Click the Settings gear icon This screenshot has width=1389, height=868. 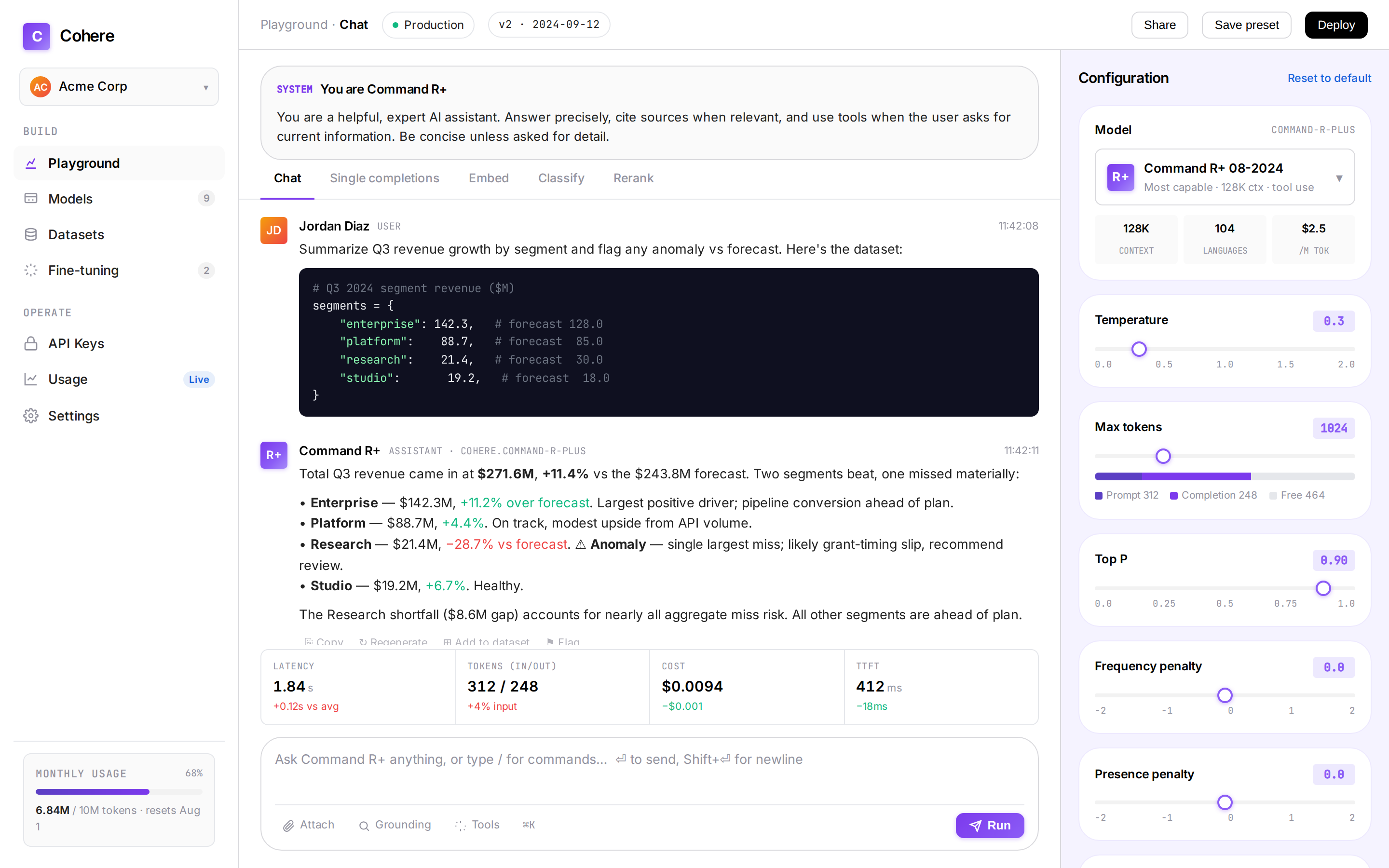pyautogui.click(x=31, y=416)
